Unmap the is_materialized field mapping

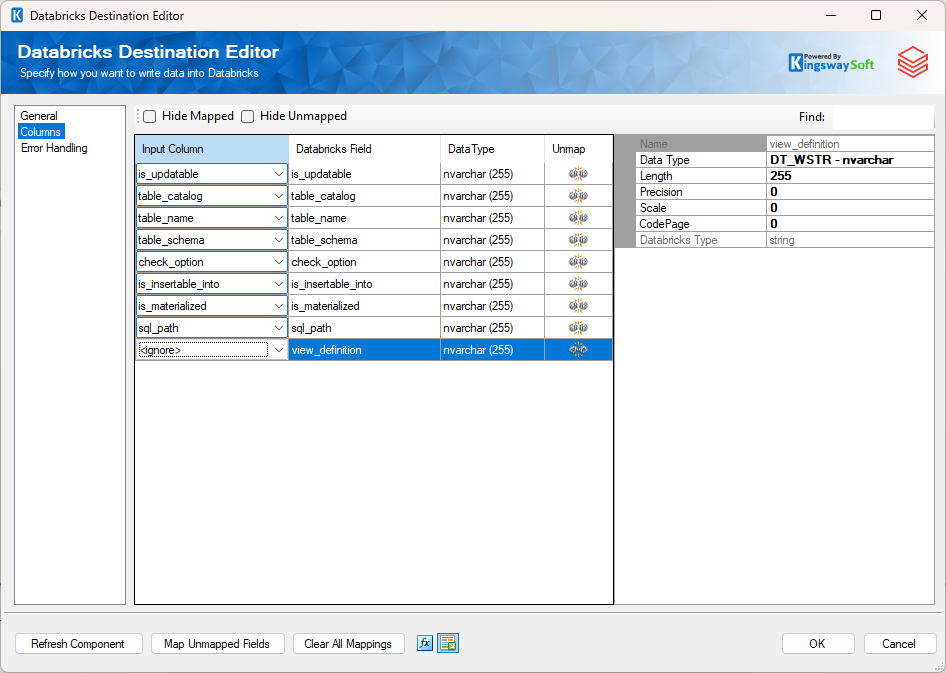(578, 306)
